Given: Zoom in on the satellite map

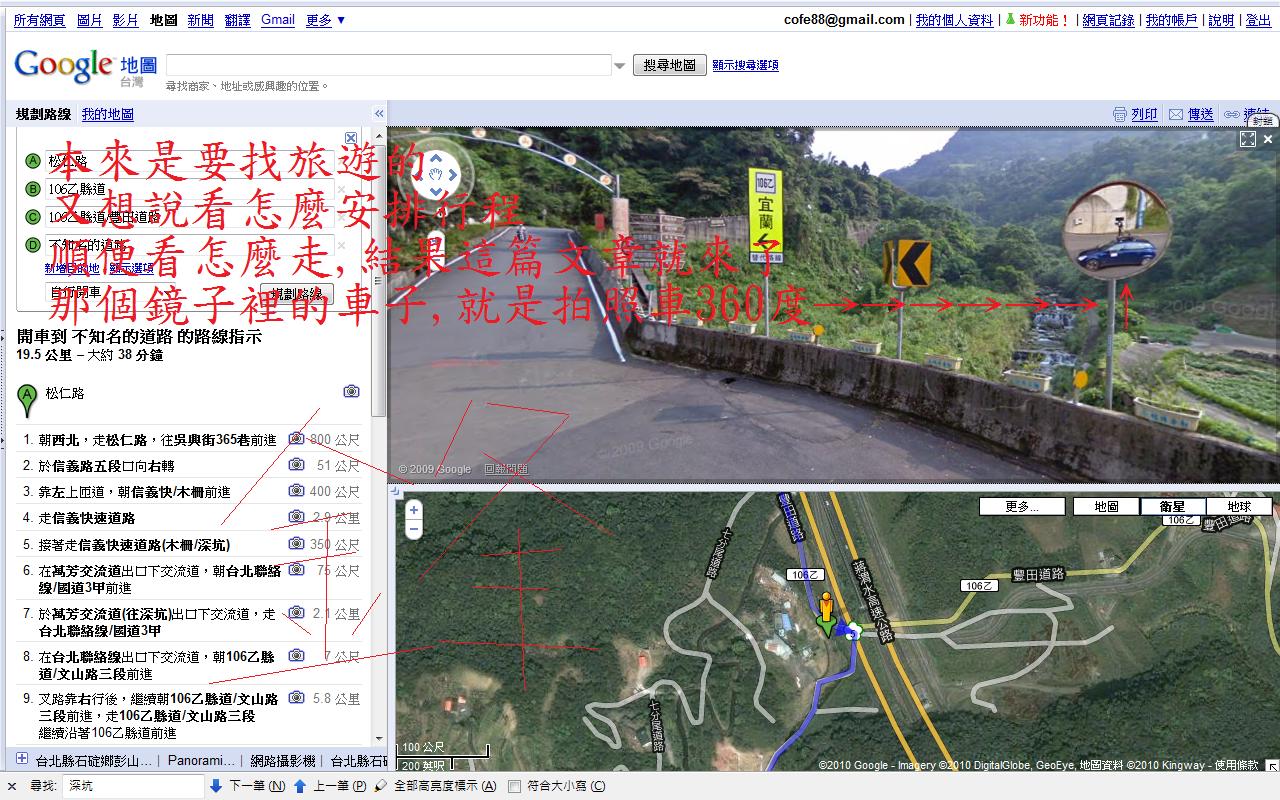Looking at the screenshot, I should pos(414,510).
